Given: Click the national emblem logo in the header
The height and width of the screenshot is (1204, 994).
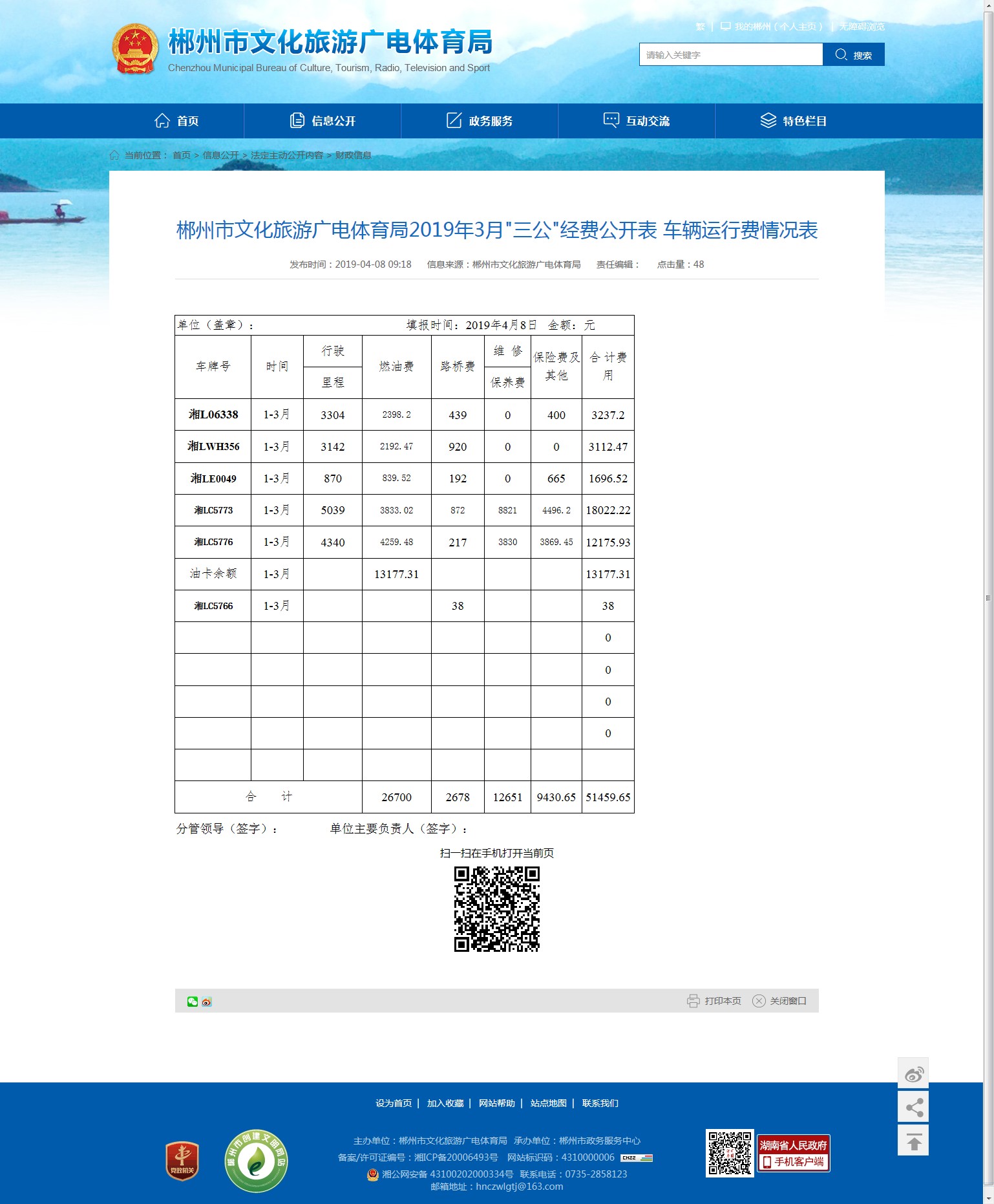Looking at the screenshot, I should coord(135,48).
